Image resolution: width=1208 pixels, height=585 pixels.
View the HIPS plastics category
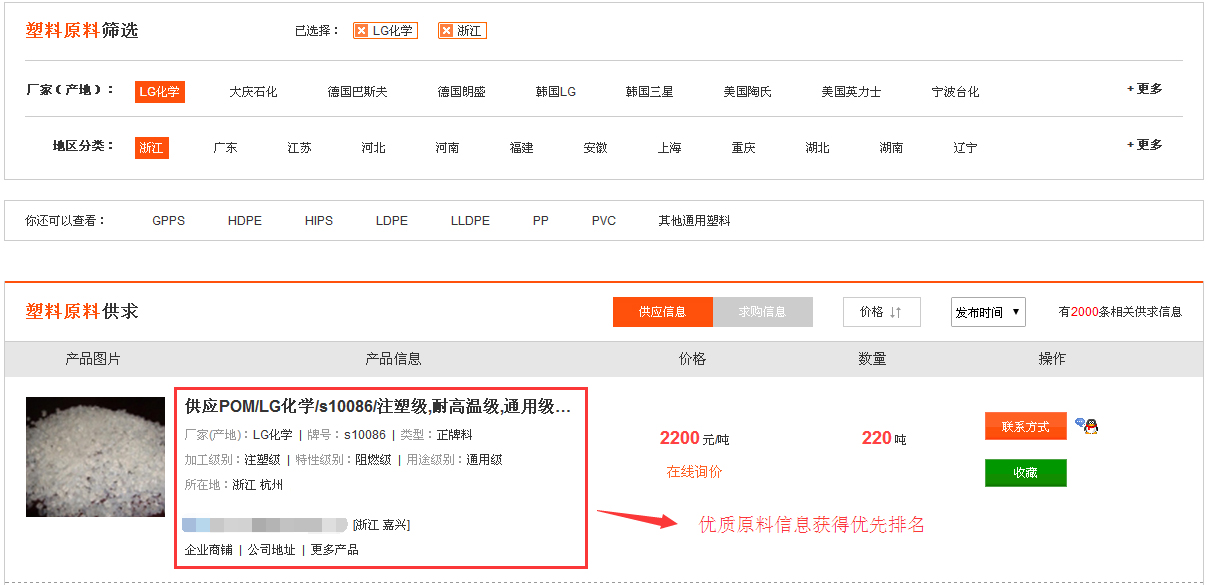(x=319, y=221)
